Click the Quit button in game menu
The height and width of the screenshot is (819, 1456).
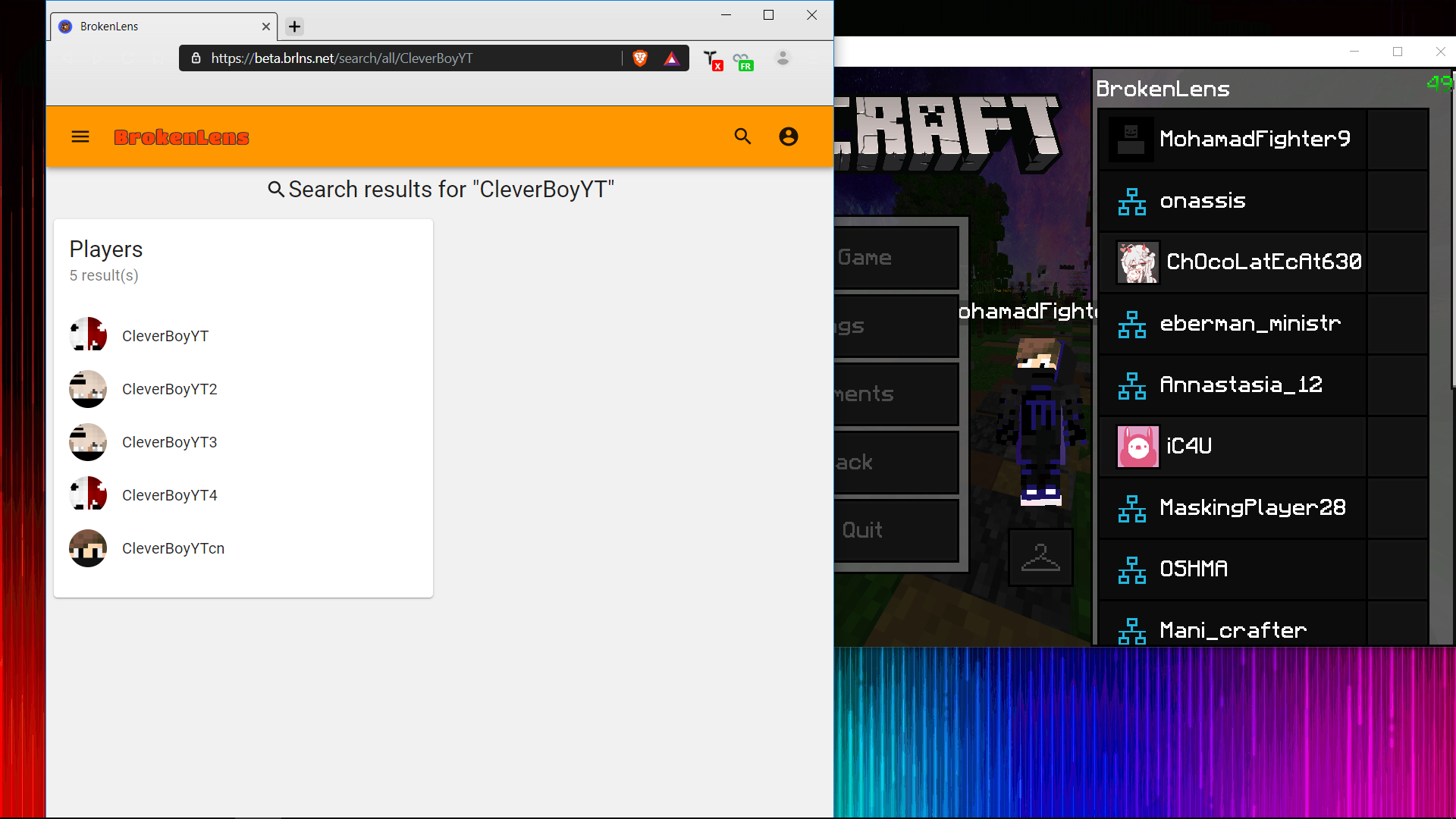[897, 530]
